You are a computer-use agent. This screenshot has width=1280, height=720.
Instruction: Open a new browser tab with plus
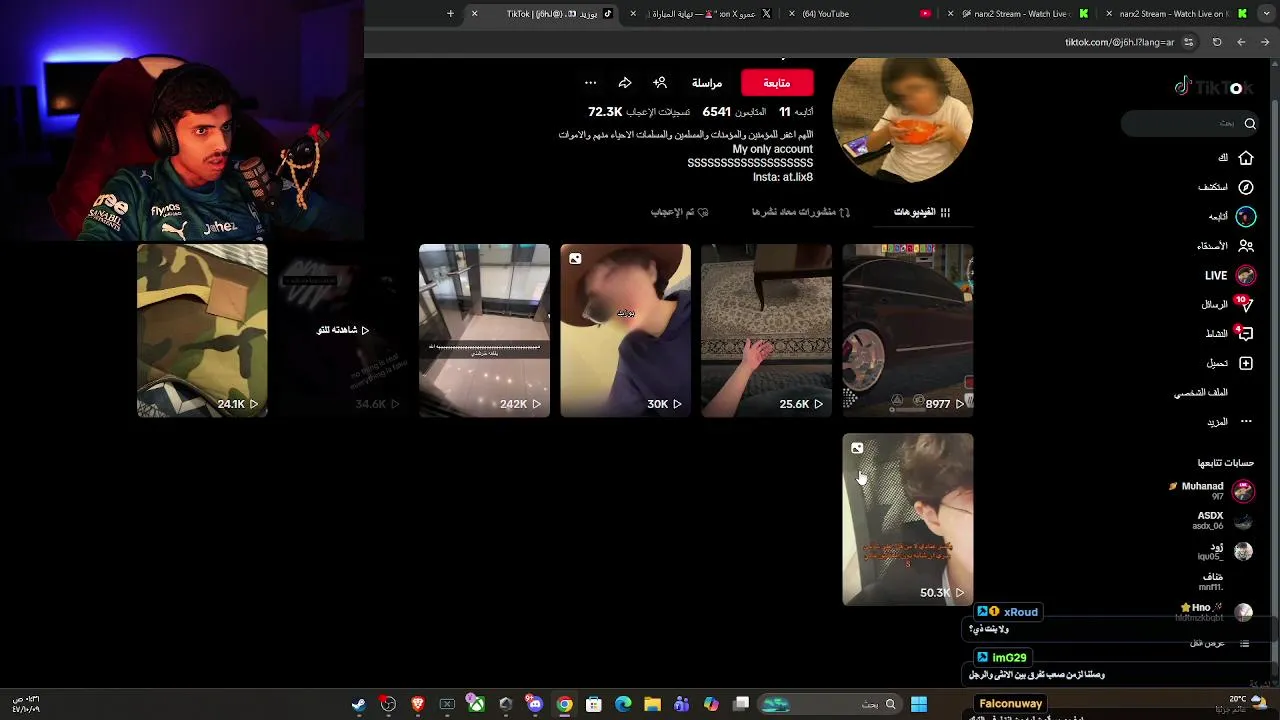click(x=450, y=14)
